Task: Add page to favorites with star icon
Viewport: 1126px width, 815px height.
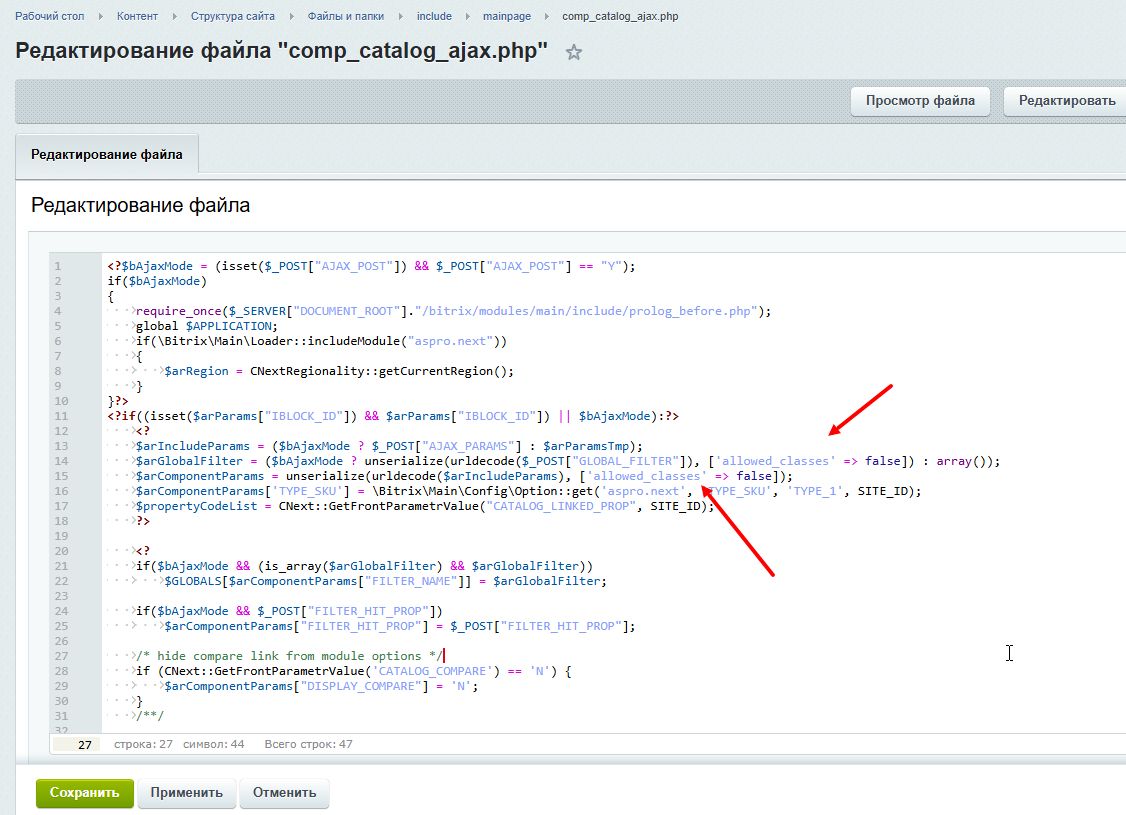Action: (574, 53)
